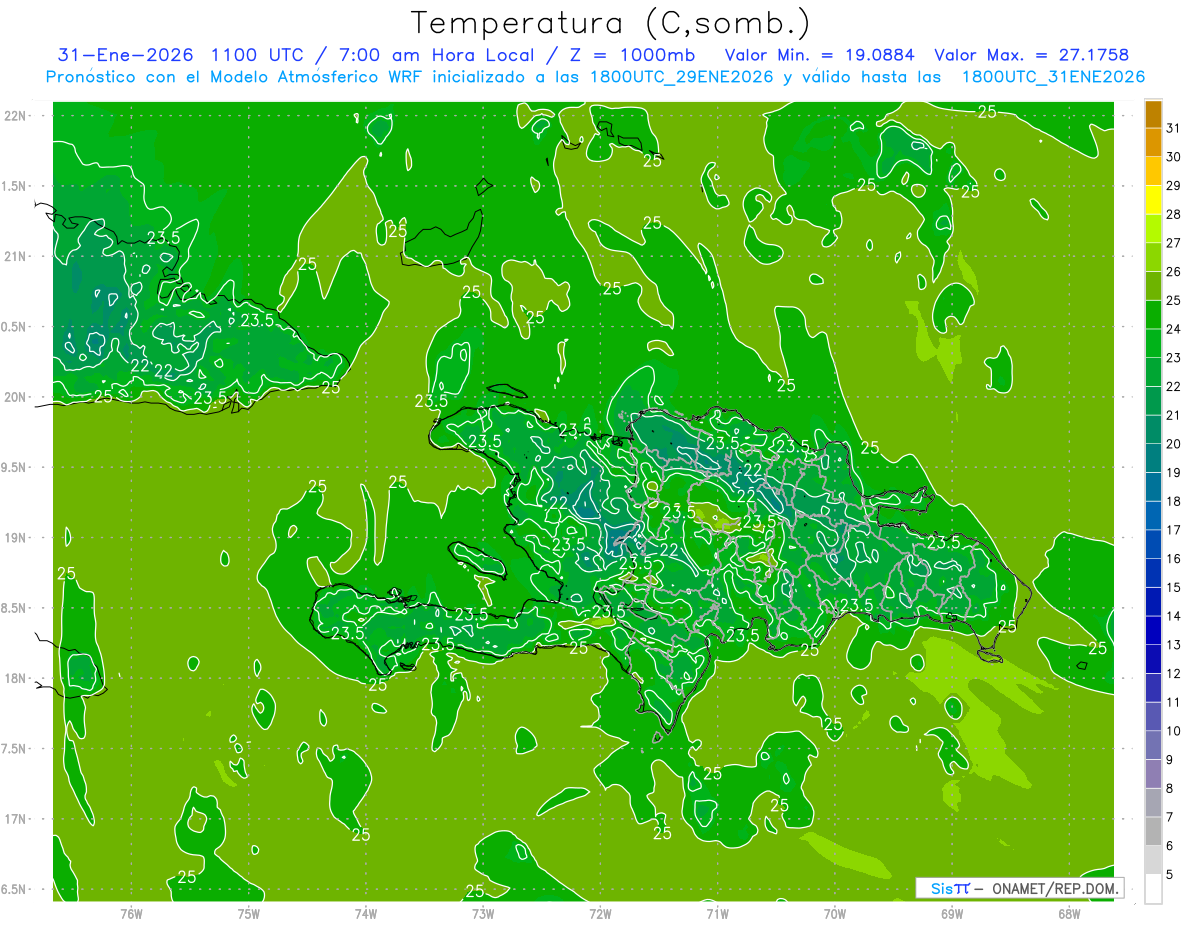Image resolution: width=1200 pixels, height=927 pixels.
Task: Click the "71W" longitude axis label
Action: [717, 913]
